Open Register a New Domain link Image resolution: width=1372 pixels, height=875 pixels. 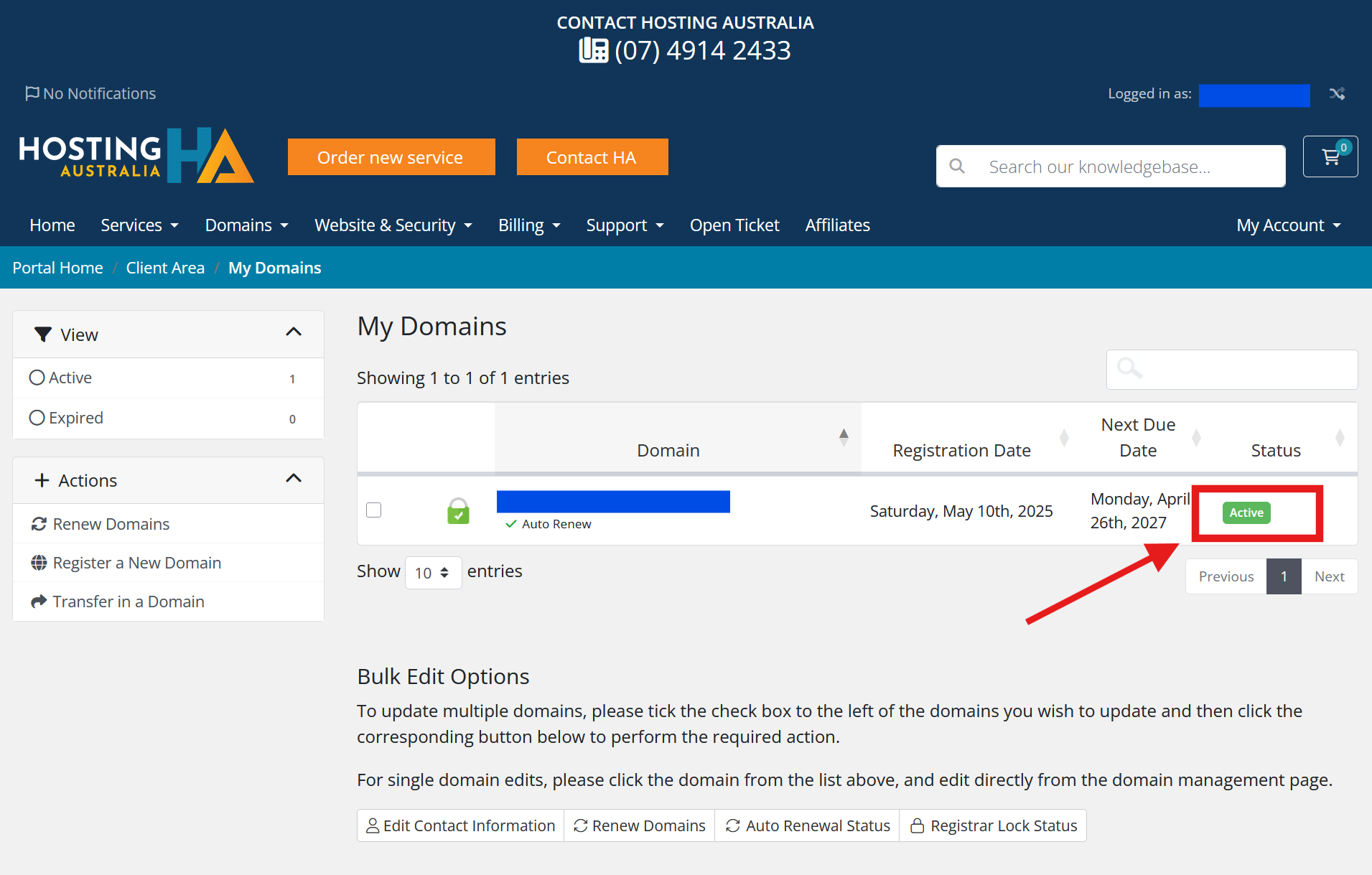[x=168, y=563]
